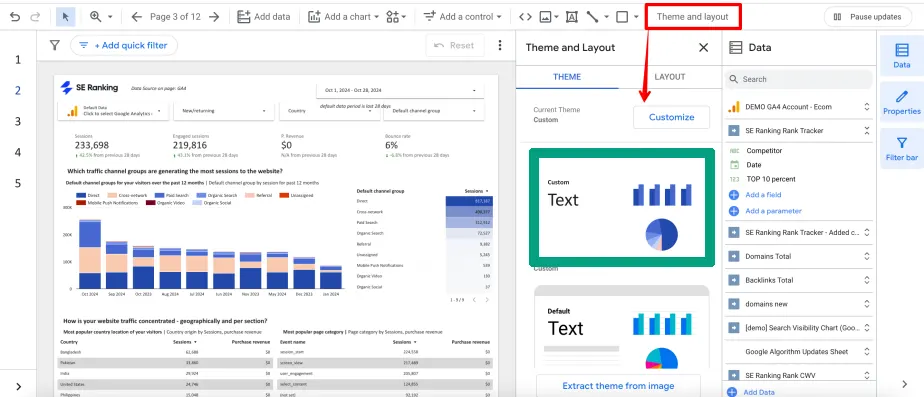Switch to the LAYOUT tab
Image resolution: width=924 pixels, height=397 pixels.
click(x=670, y=77)
